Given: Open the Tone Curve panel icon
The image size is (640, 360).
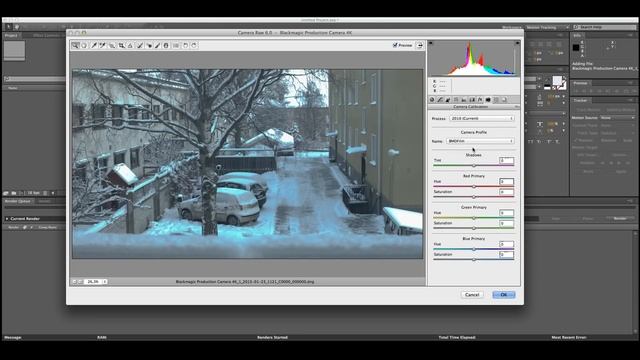Looking at the screenshot, I should pyautogui.click(x=440, y=100).
